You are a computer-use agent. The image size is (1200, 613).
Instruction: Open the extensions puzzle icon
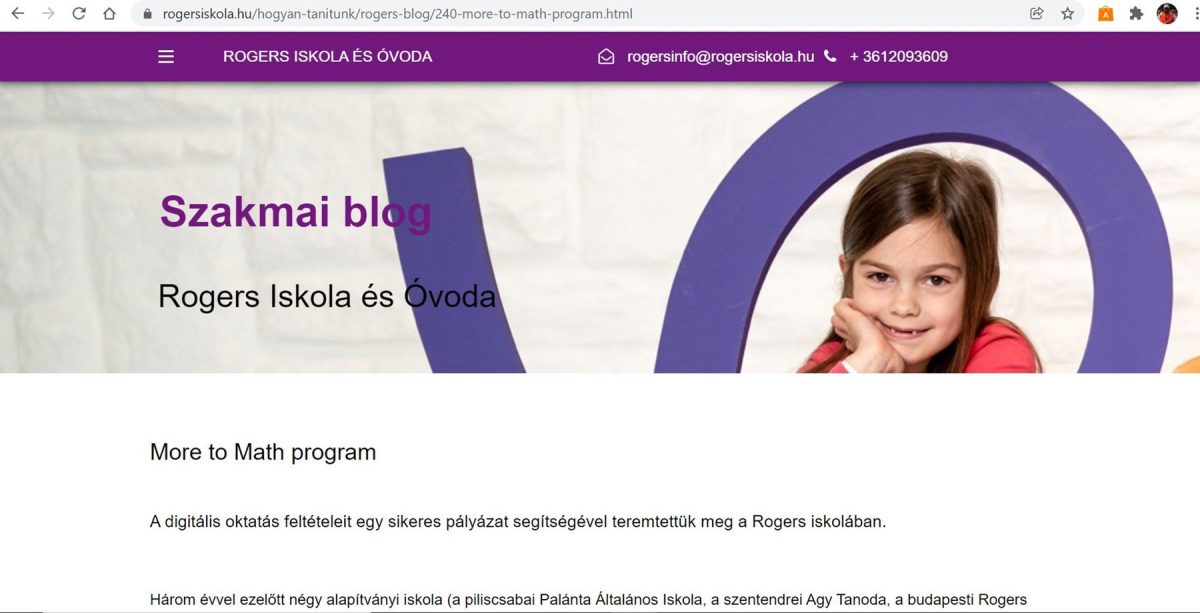[1136, 14]
